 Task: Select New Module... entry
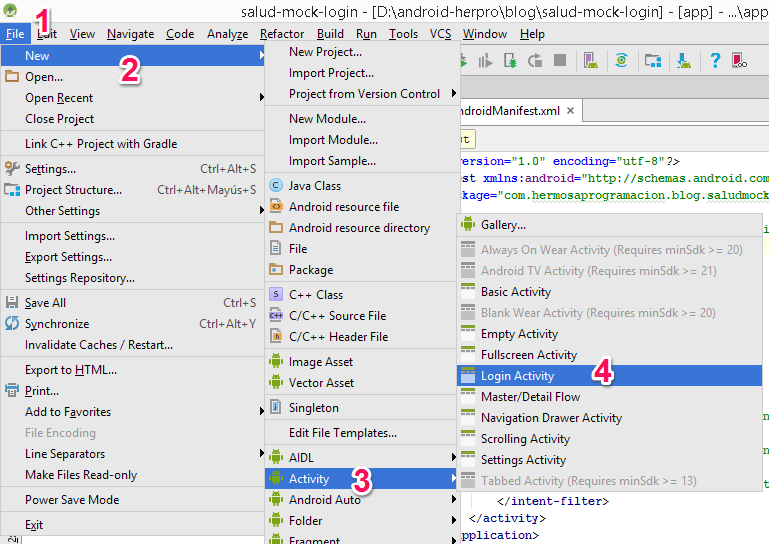(x=362, y=119)
